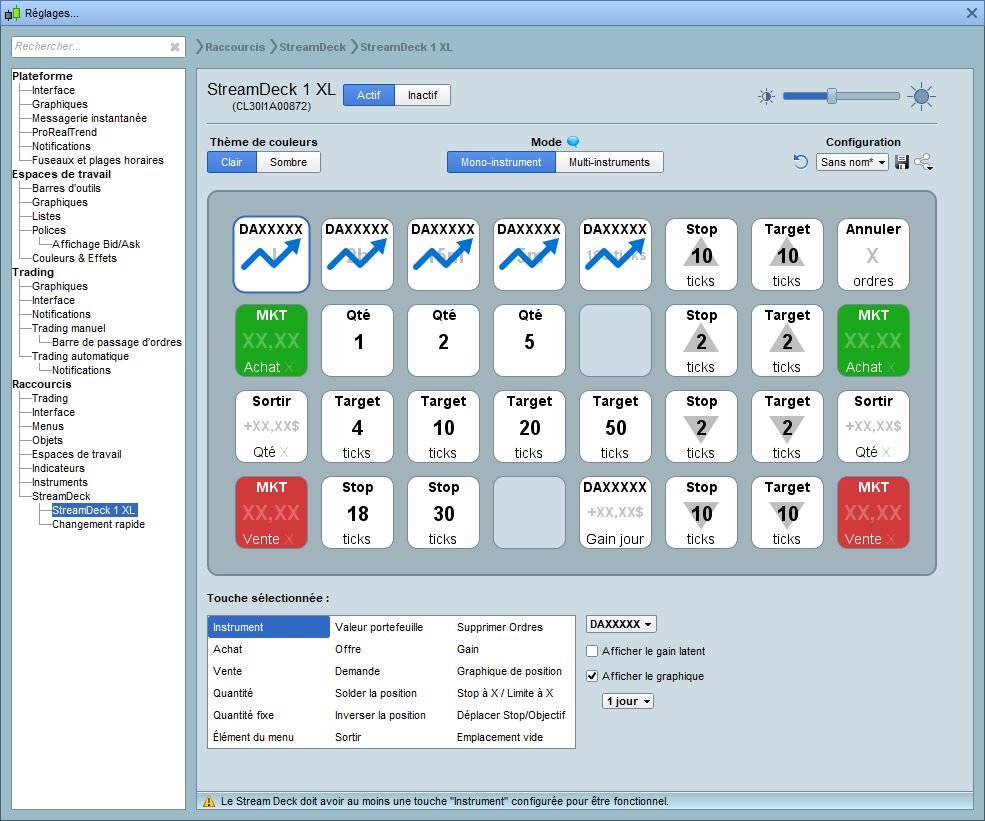Open Changement rapide tree item

tap(98, 524)
